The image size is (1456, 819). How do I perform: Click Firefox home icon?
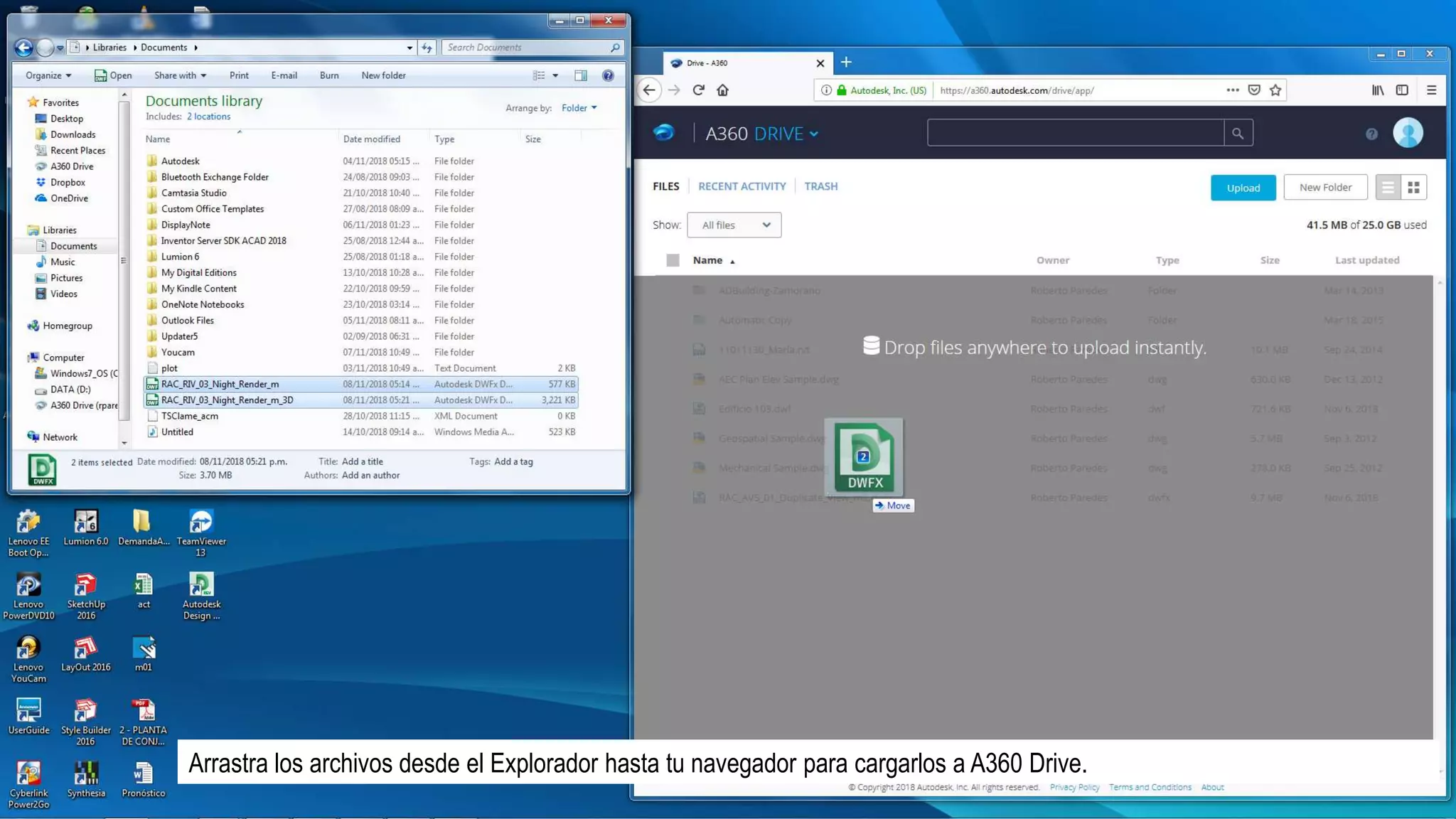pos(722,90)
